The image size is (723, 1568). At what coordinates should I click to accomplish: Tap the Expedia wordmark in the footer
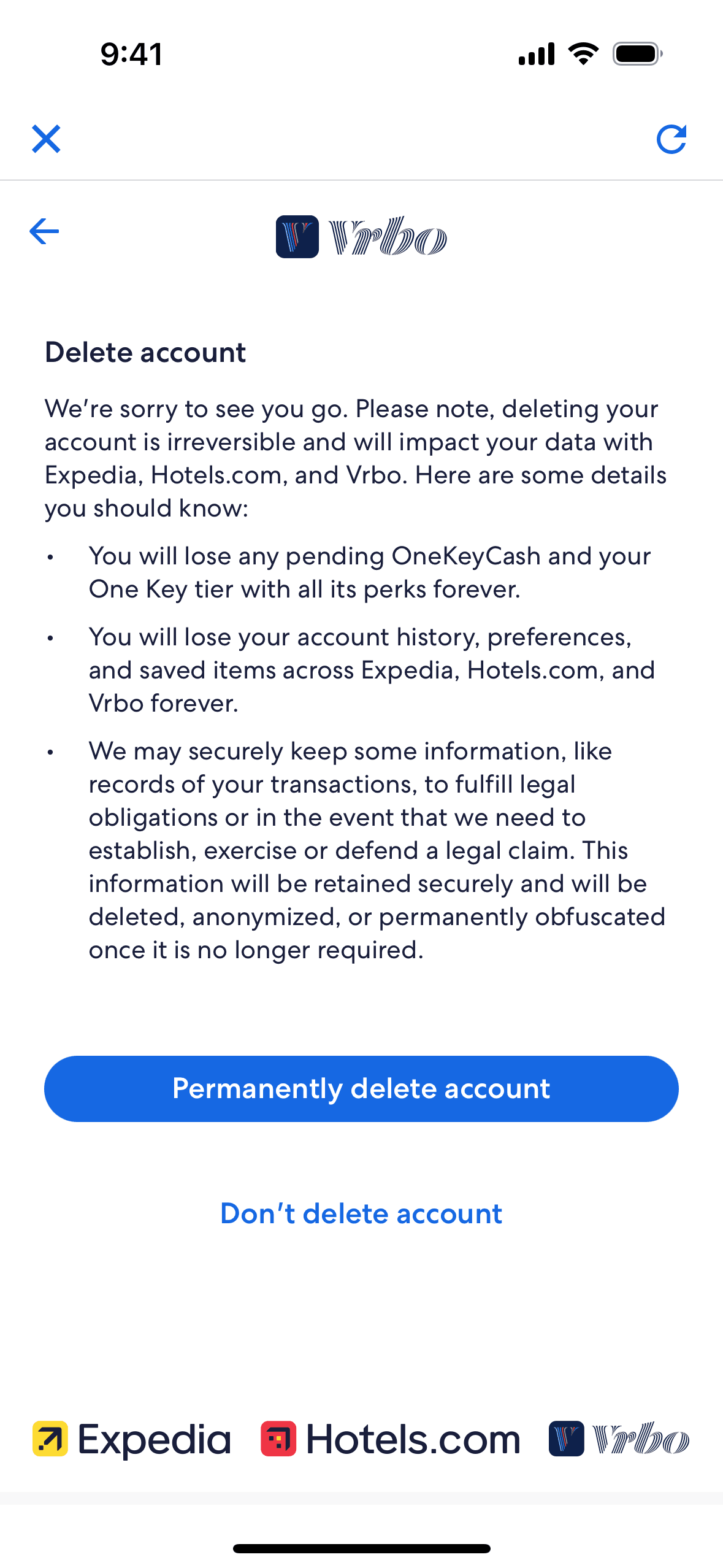tap(155, 1439)
